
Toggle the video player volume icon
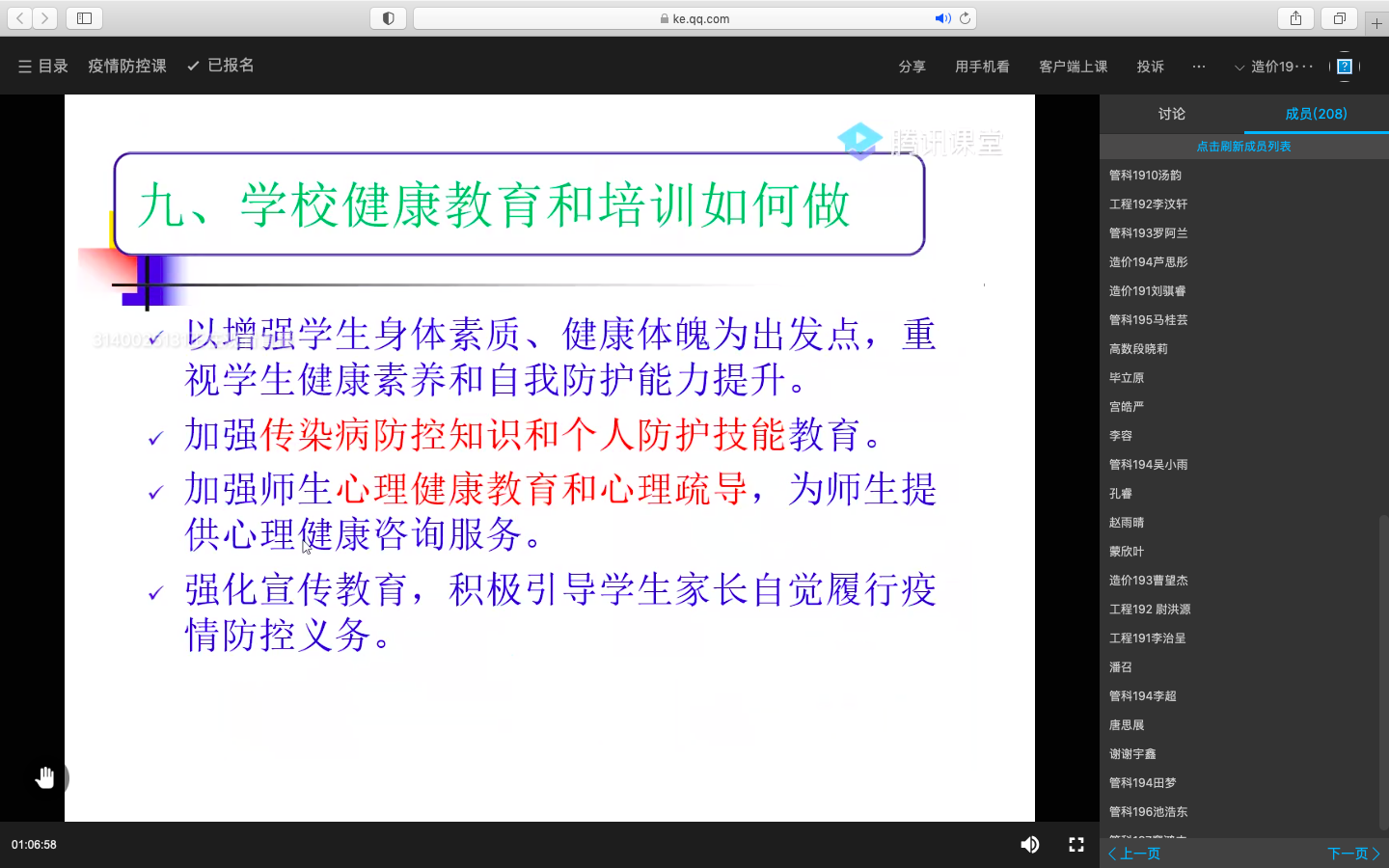click(1030, 845)
